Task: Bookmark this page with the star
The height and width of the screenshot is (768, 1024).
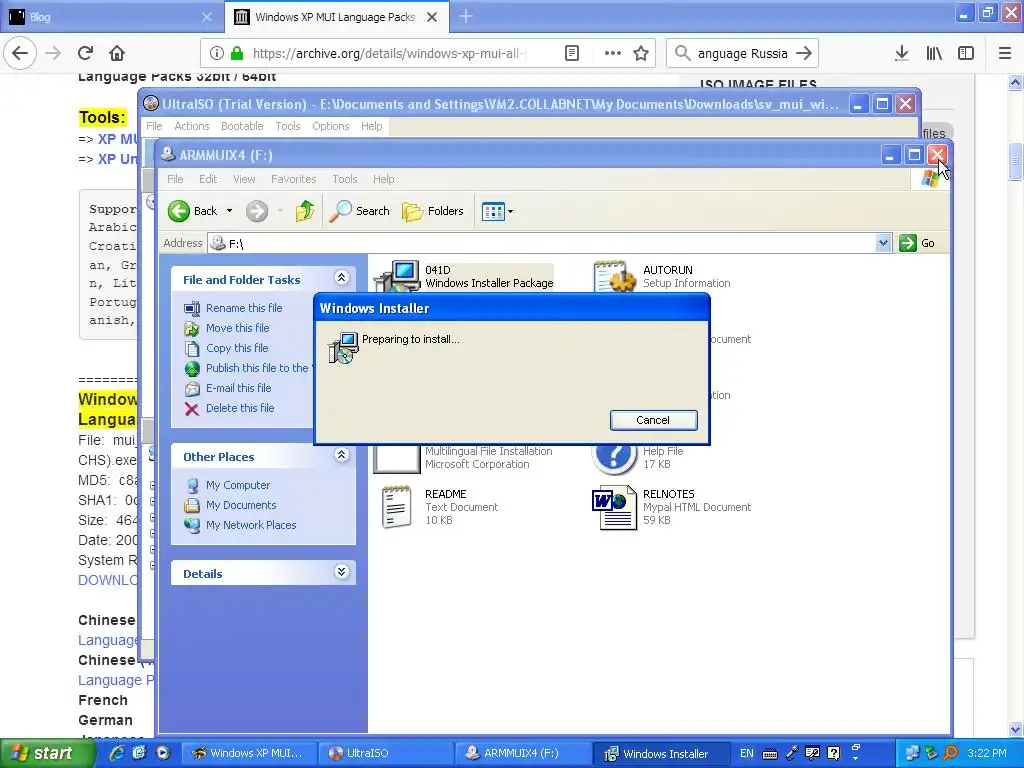Action: click(x=641, y=53)
